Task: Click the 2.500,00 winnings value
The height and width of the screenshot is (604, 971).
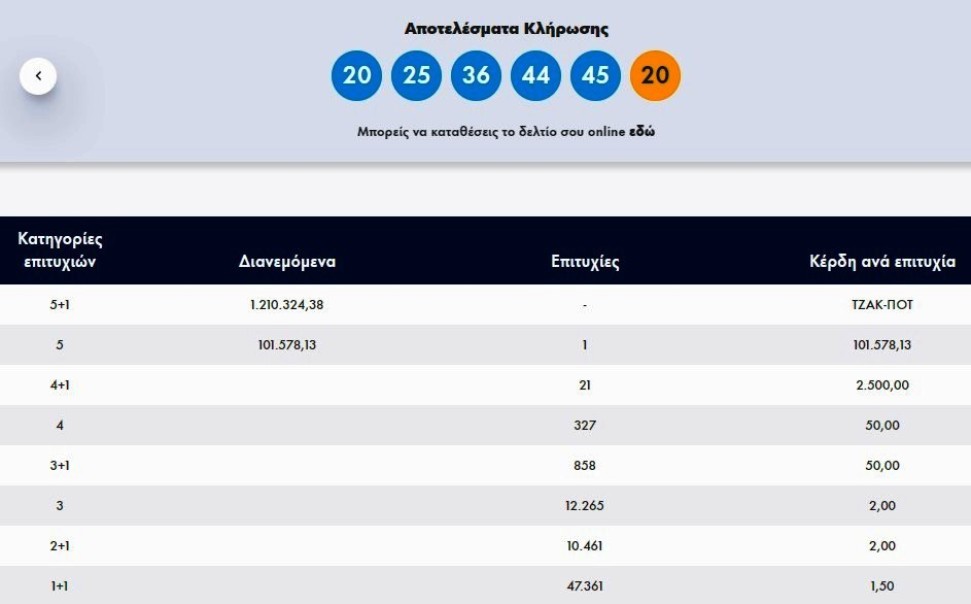Action: (881, 385)
